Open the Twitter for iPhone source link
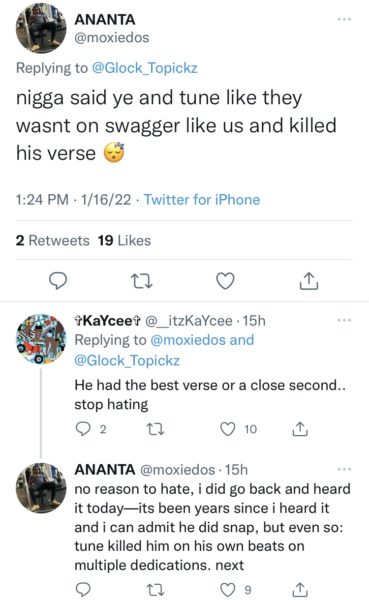Image resolution: width=369 pixels, height=600 pixels. click(x=202, y=200)
